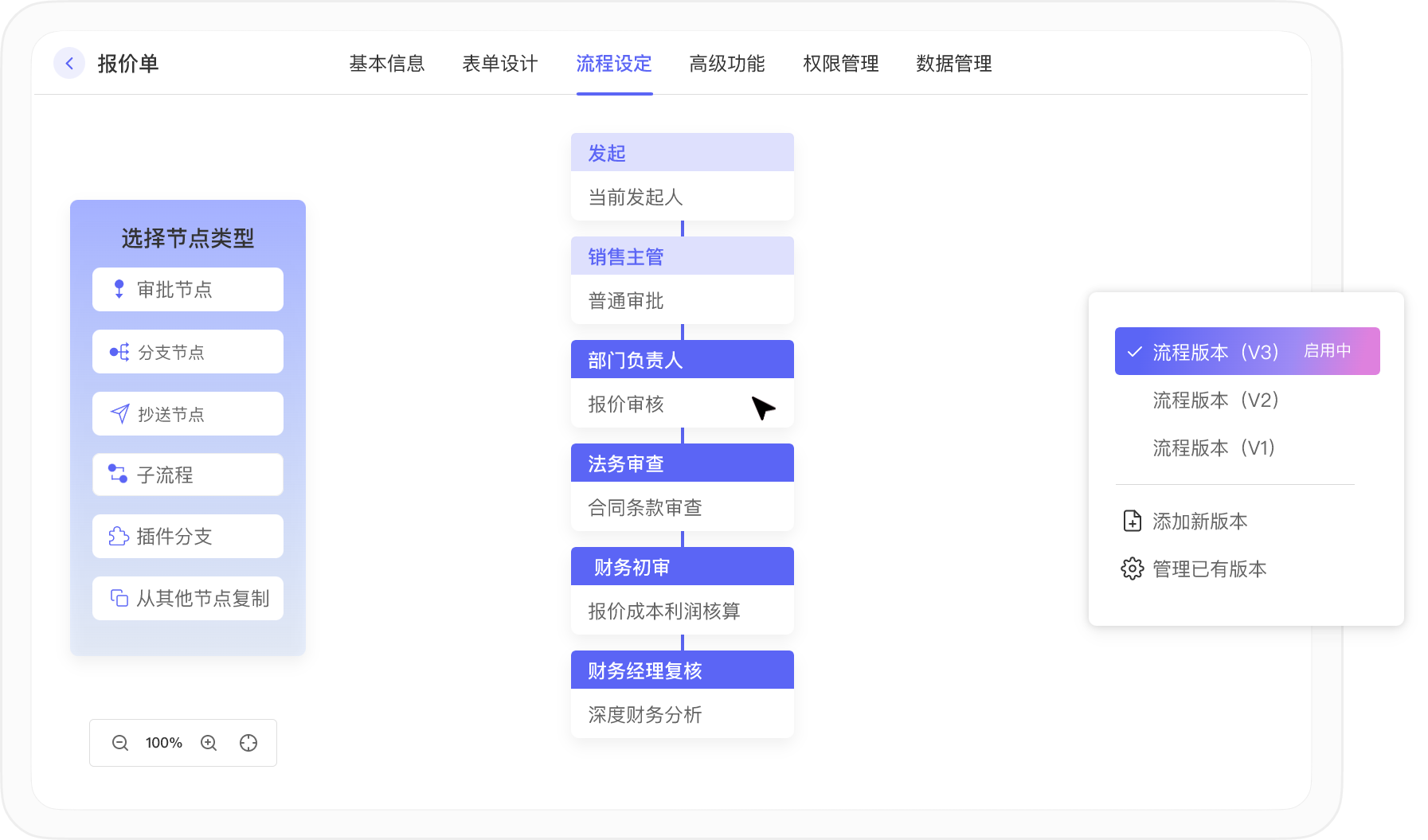Select the 审批节点 node type
The image size is (1428, 840).
click(188, 290)
